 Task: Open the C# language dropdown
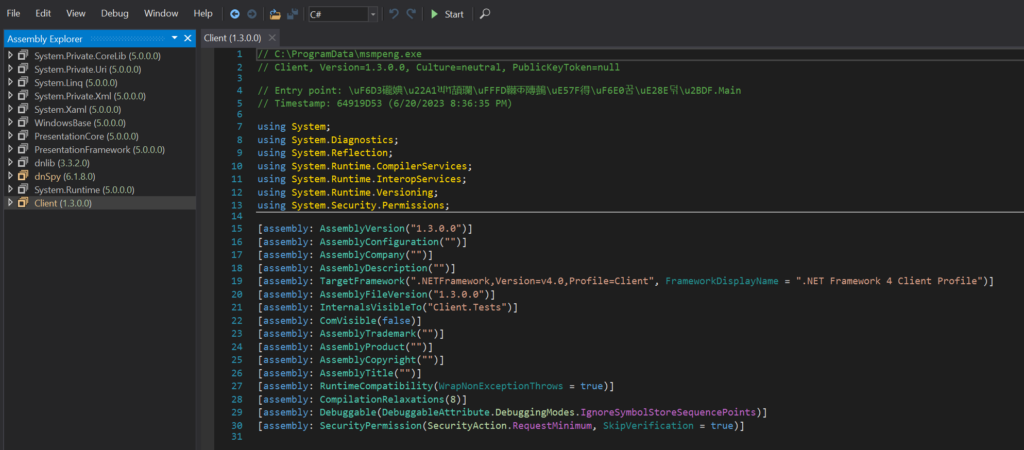[344, 14]
